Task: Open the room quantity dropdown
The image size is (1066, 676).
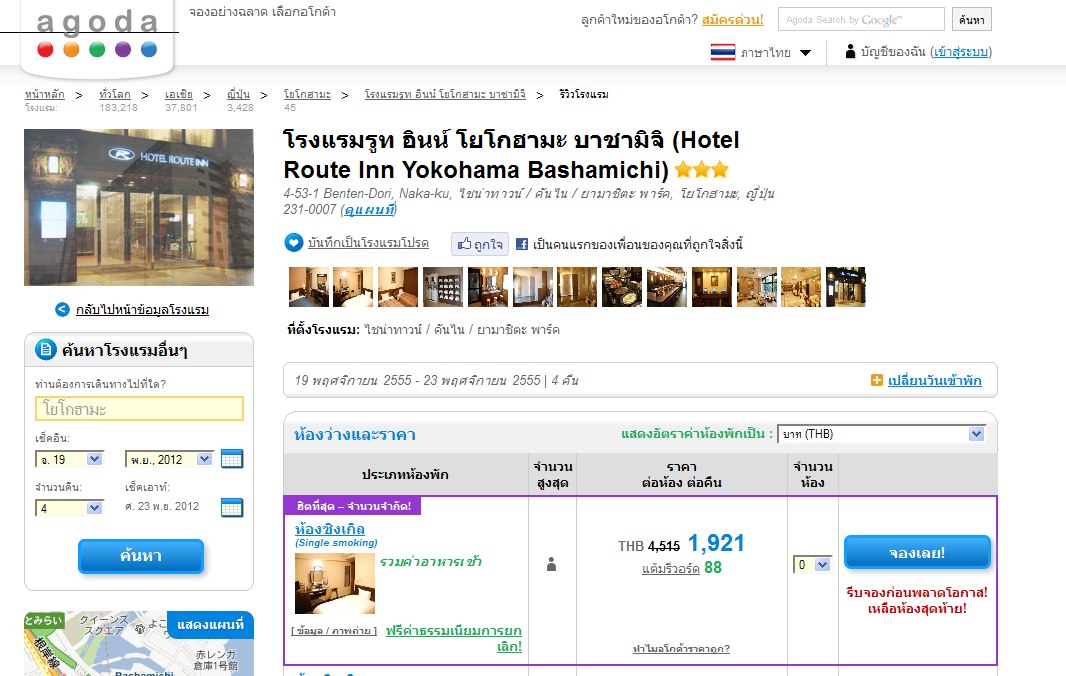Action: (x=812, y=564)
